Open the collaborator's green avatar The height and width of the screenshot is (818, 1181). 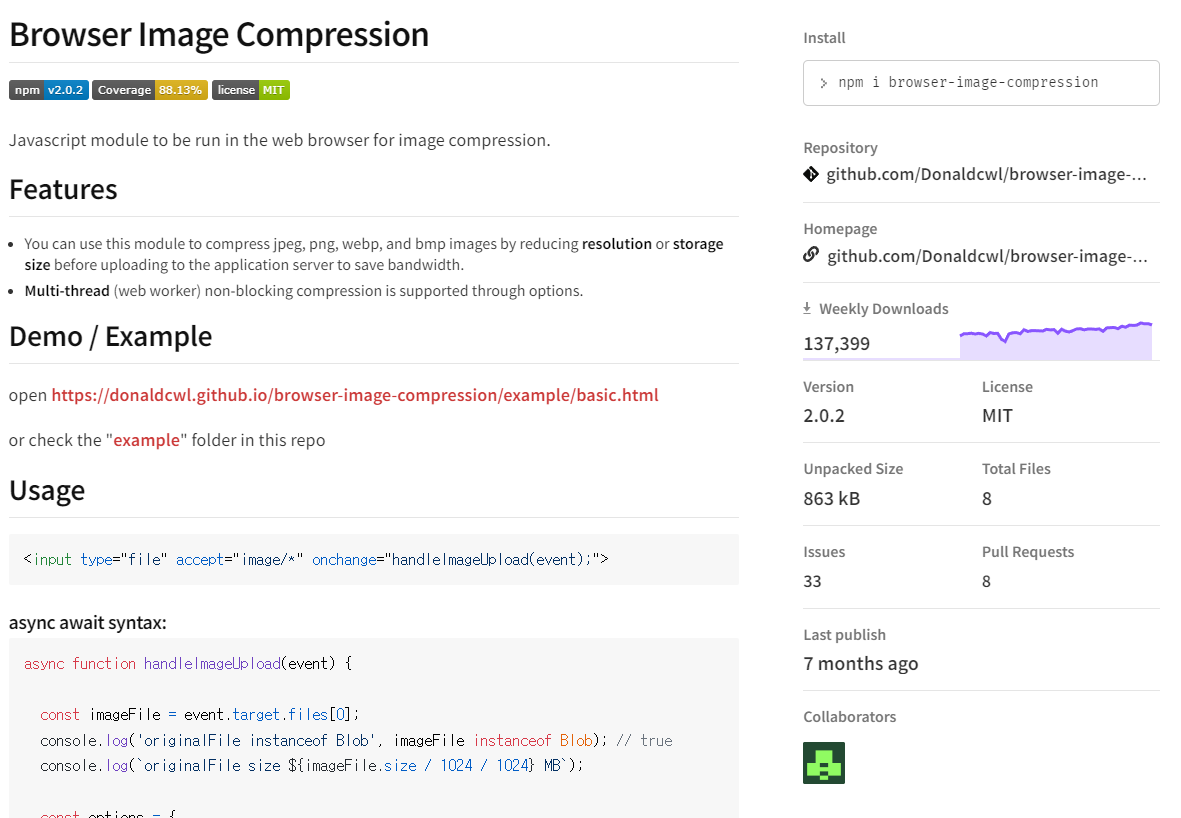pyautogui.click(x=824, y=763)
